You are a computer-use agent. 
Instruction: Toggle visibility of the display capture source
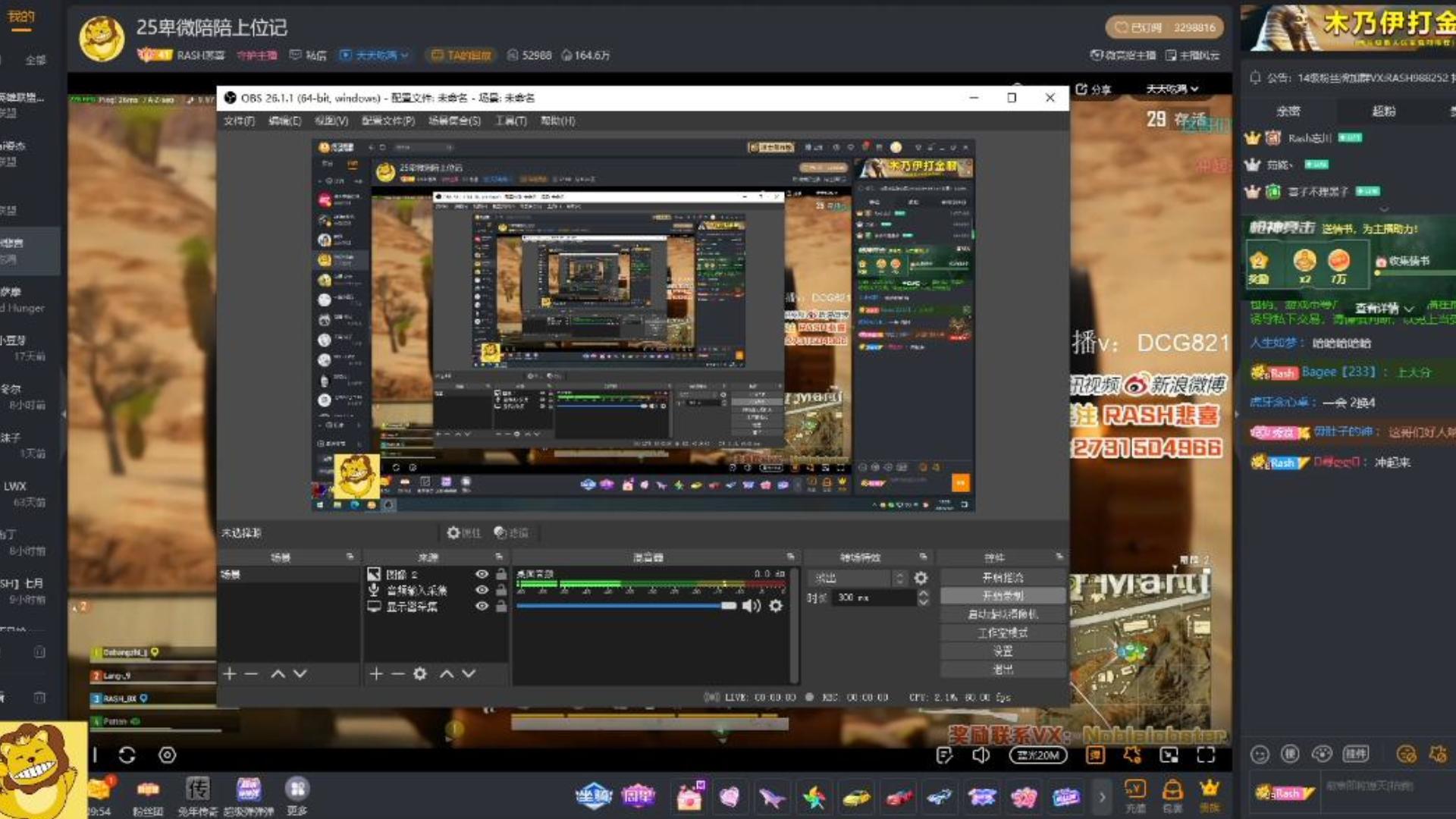[482, 606]
